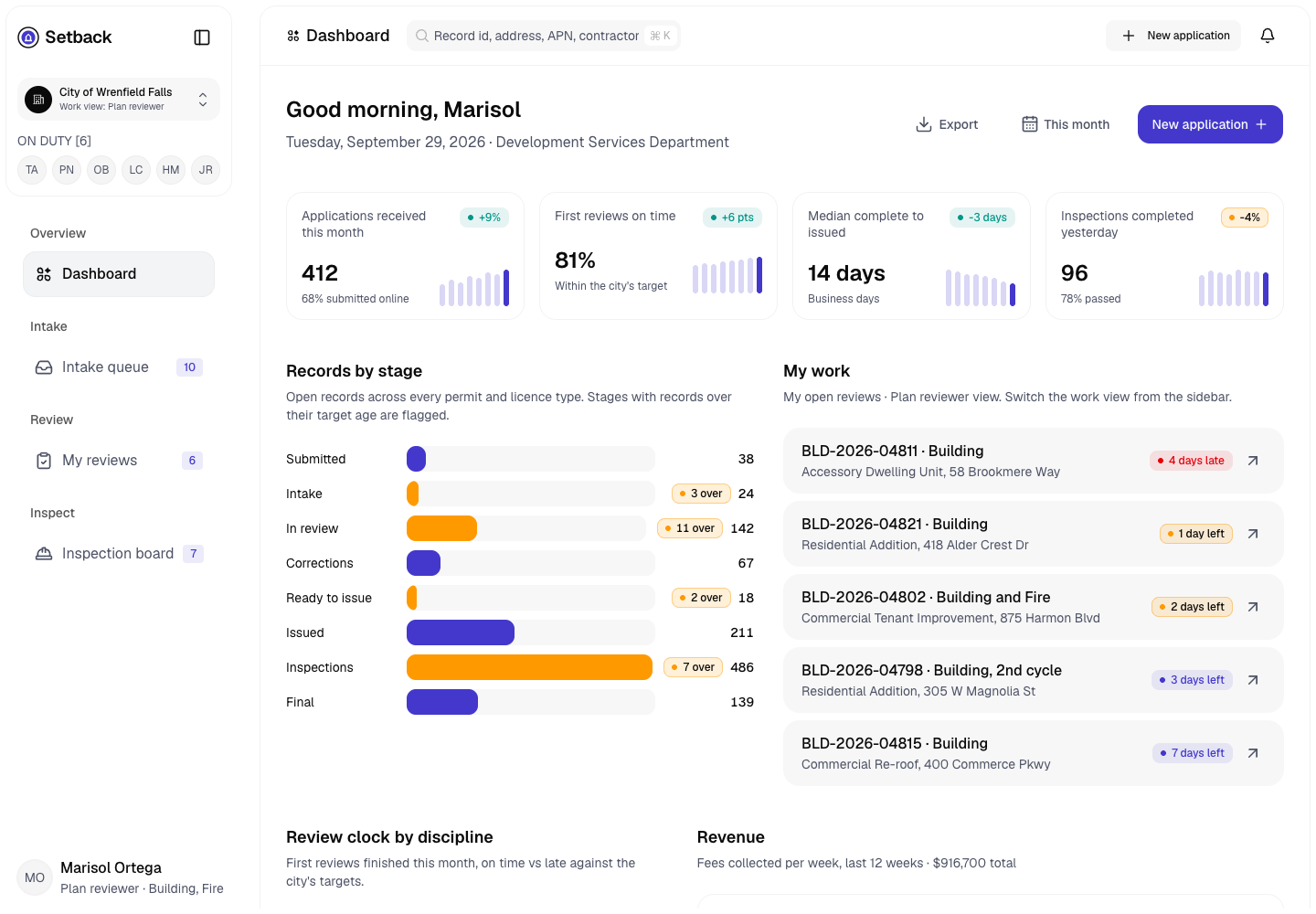Focus the record search field

pyautogui.click(x=544, y=36)
